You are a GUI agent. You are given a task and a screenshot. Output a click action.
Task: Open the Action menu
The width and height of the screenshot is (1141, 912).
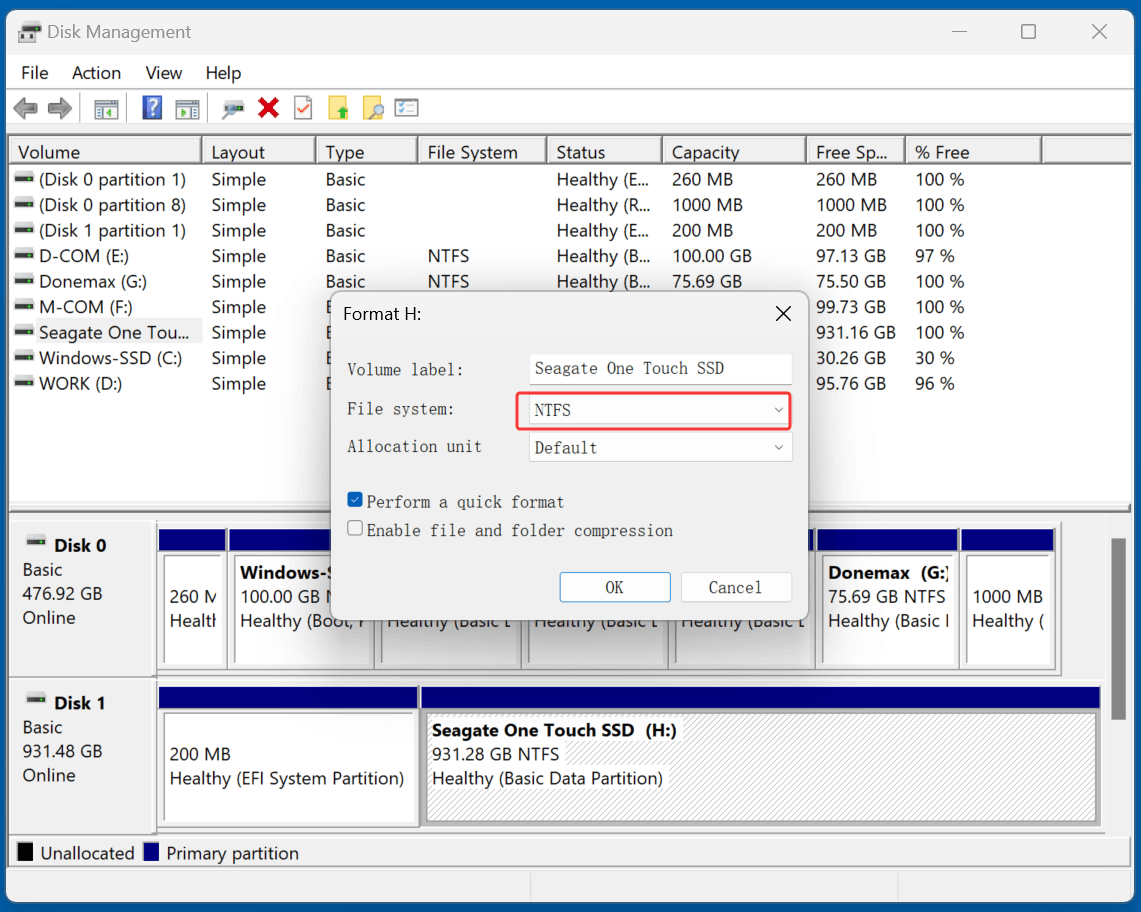pyautogui.click(x=96, y=72)
